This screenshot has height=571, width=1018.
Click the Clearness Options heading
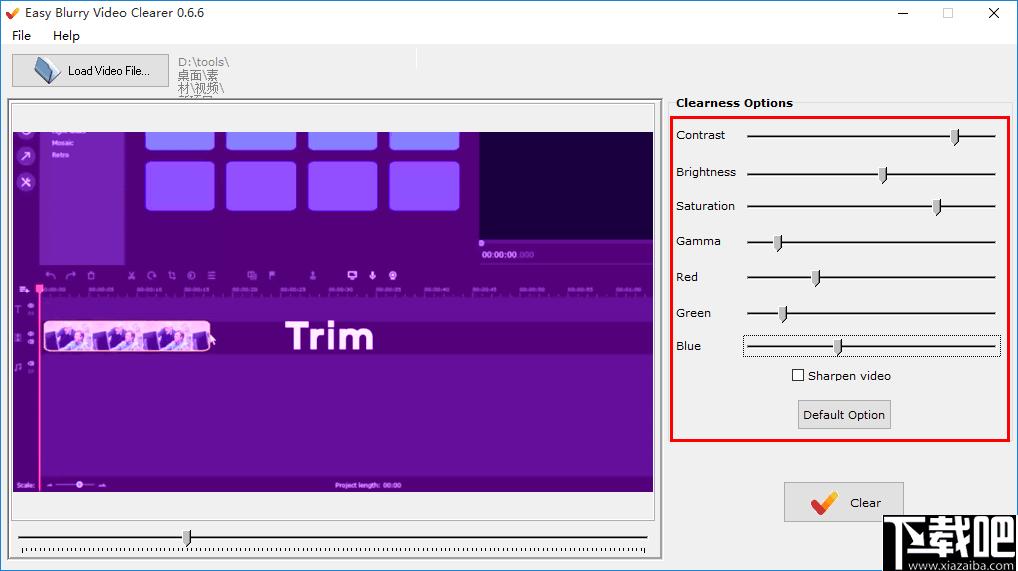734,103
